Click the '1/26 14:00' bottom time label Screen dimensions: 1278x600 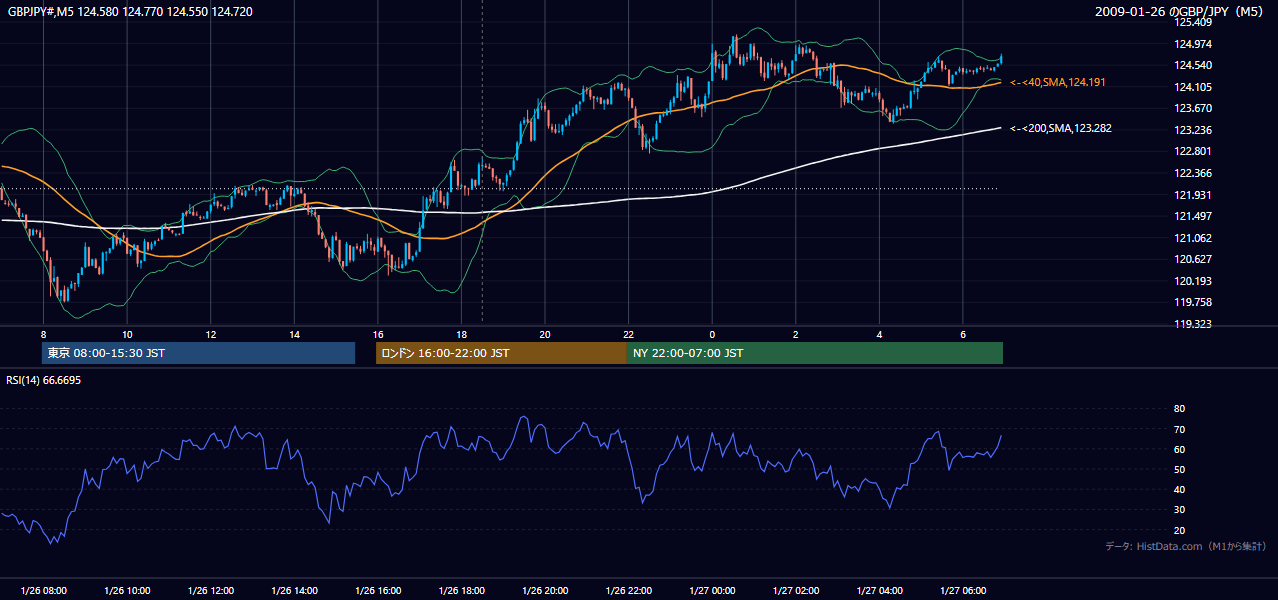click(x=294, y=591)
